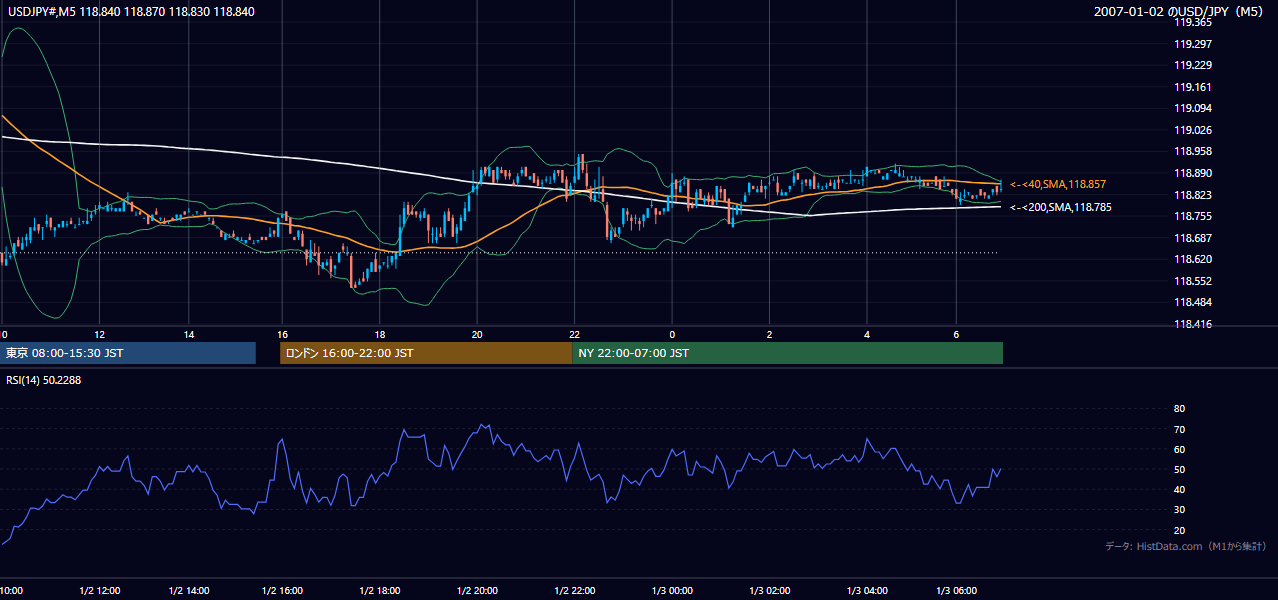This screenshot has width=1278, height=600.
Task: Click the 1/2 12:00 time axis label
Action: [x=99, y=591]
